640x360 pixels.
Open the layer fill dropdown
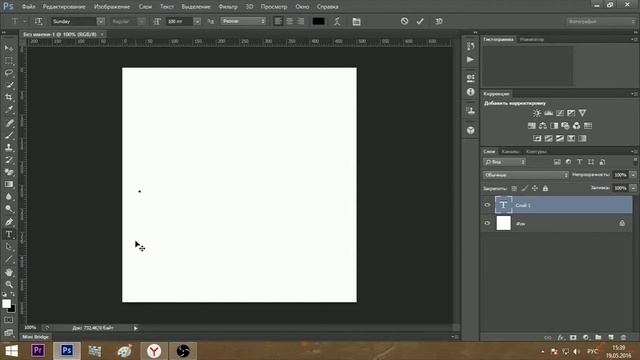633,188
